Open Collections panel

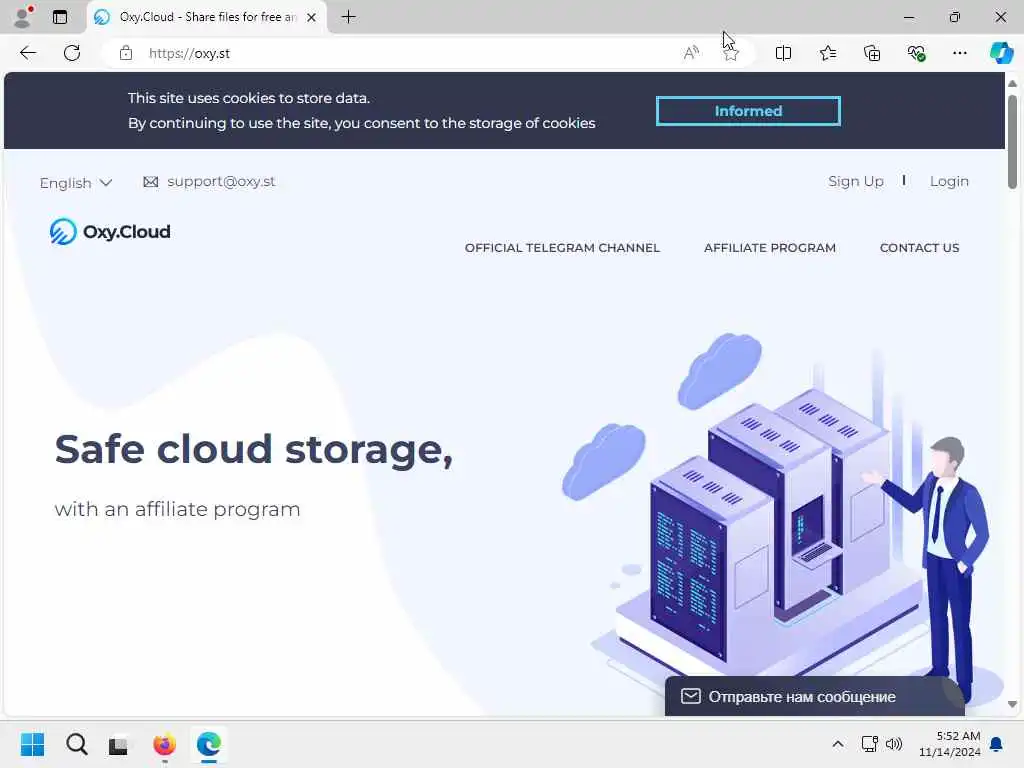872,53
